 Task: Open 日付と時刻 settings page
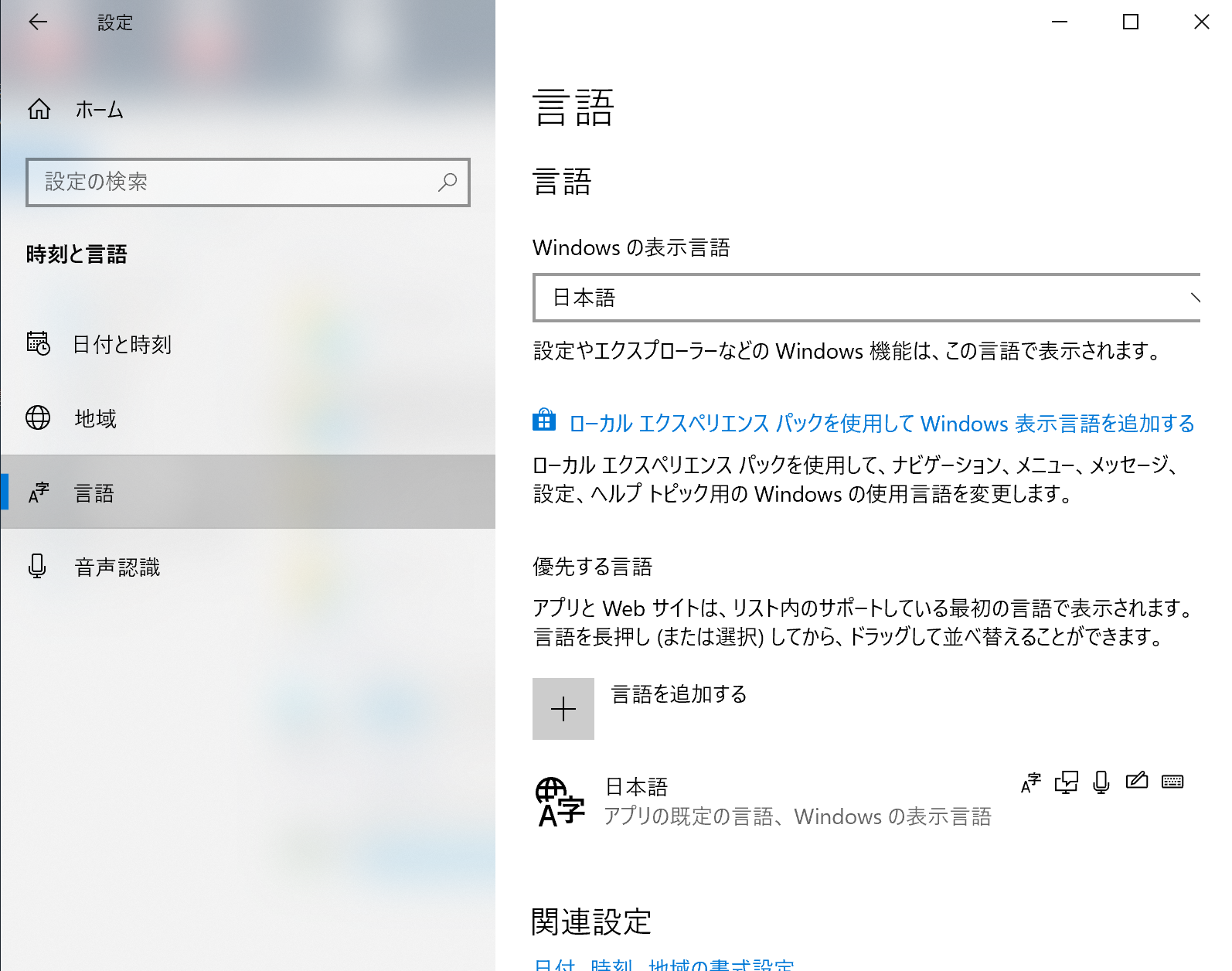pos(247,343)
